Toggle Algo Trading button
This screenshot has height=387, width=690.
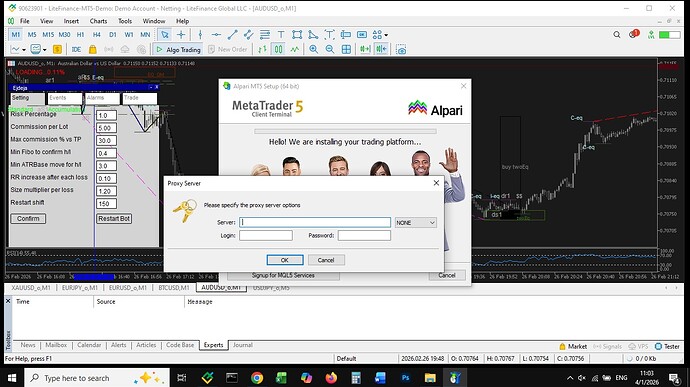[x=178, y=49]
